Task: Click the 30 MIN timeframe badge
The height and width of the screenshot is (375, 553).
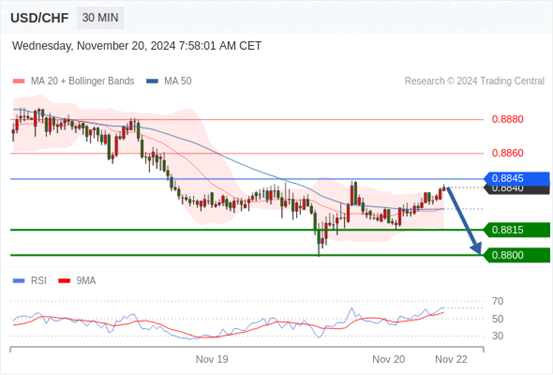Action: (x=100, y=17)
